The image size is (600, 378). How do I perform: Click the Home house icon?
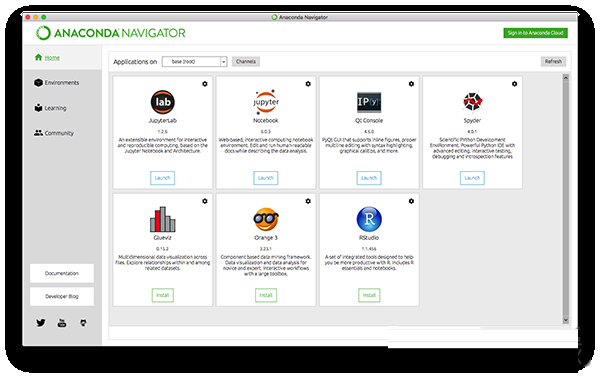pos(38,57)
